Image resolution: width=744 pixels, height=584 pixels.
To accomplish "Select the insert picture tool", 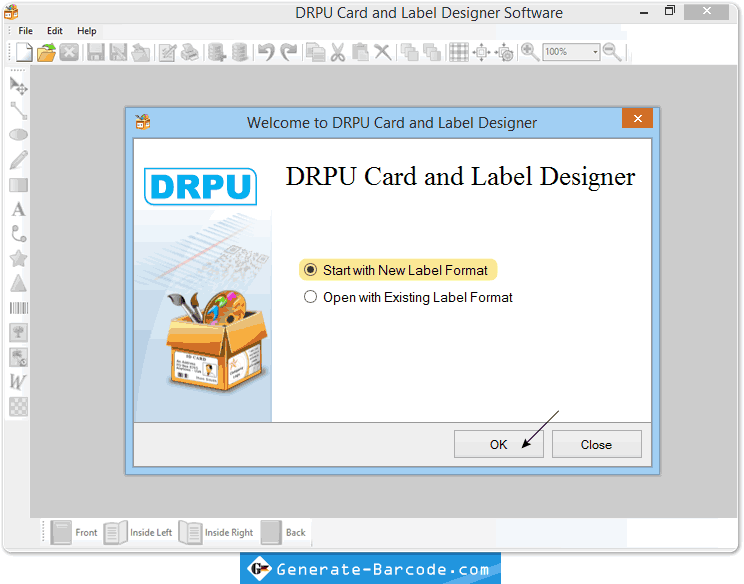I will tap(19, 333).
